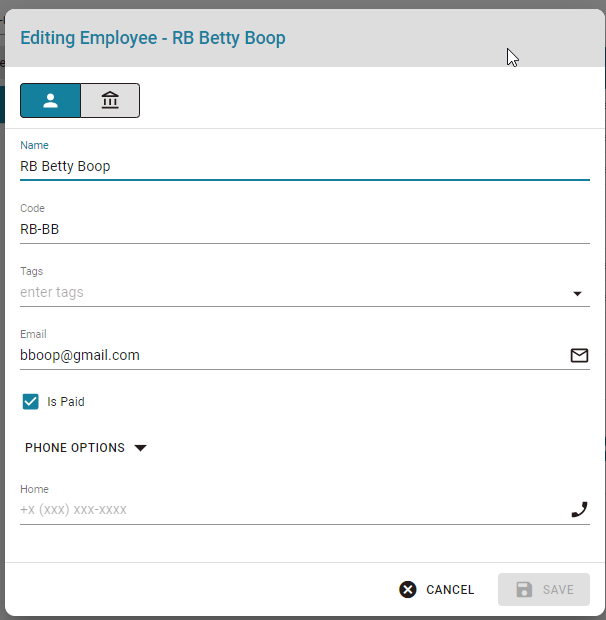Click the envelope mail icon
The width and height of the screenshot is (606, 620).
(579, 355)
